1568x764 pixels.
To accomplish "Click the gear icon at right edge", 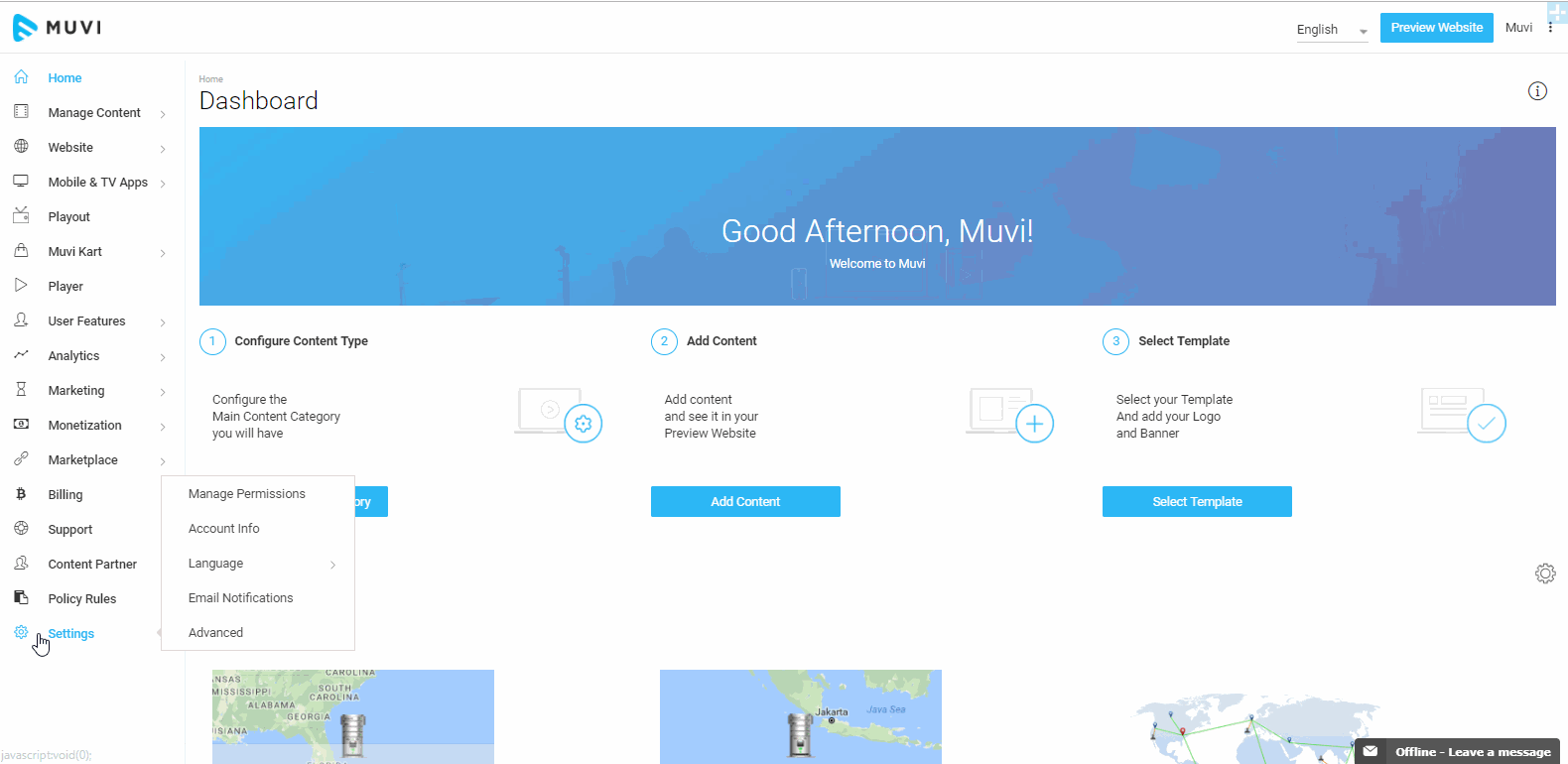I will click(x=1545, y=573).
